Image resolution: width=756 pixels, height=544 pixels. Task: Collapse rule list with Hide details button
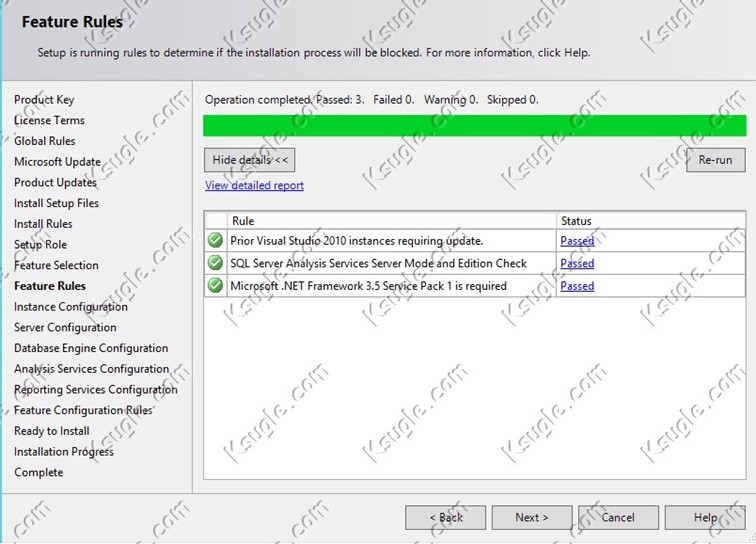[x=249, y=160]
